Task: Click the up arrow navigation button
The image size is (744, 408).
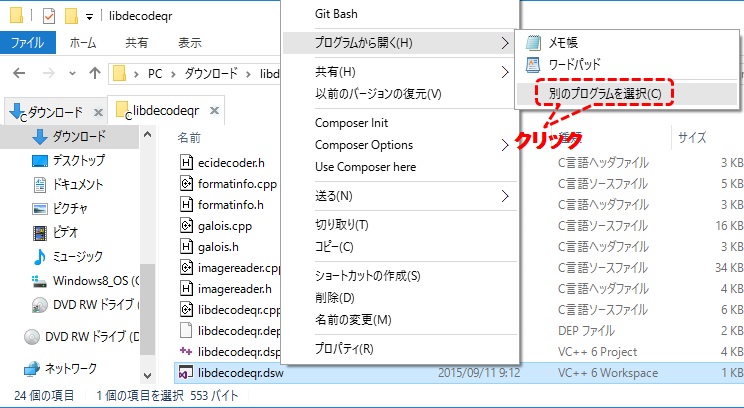Action: pyautogui.click(x=93, y=74)
